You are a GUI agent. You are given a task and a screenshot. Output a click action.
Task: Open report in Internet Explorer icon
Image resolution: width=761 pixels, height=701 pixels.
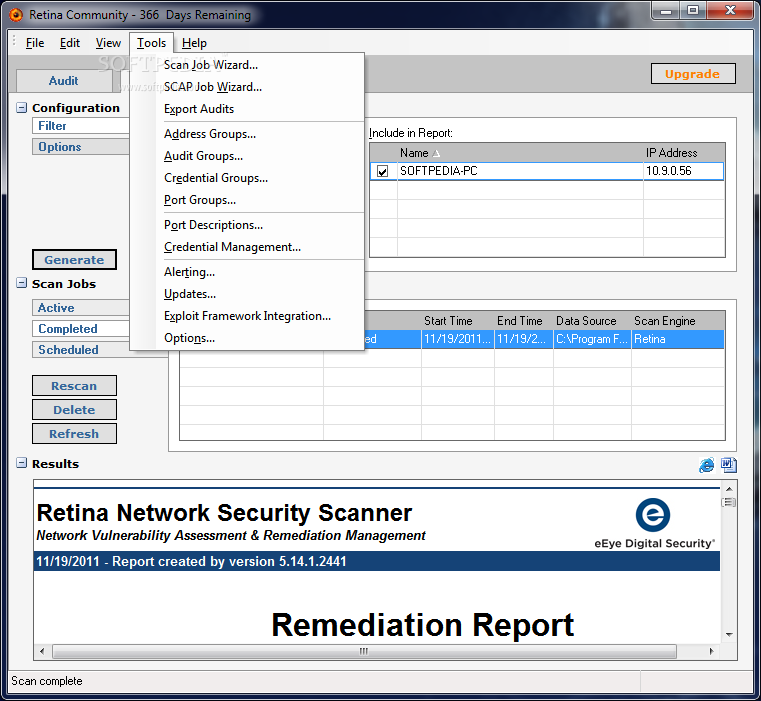(706, 465)
